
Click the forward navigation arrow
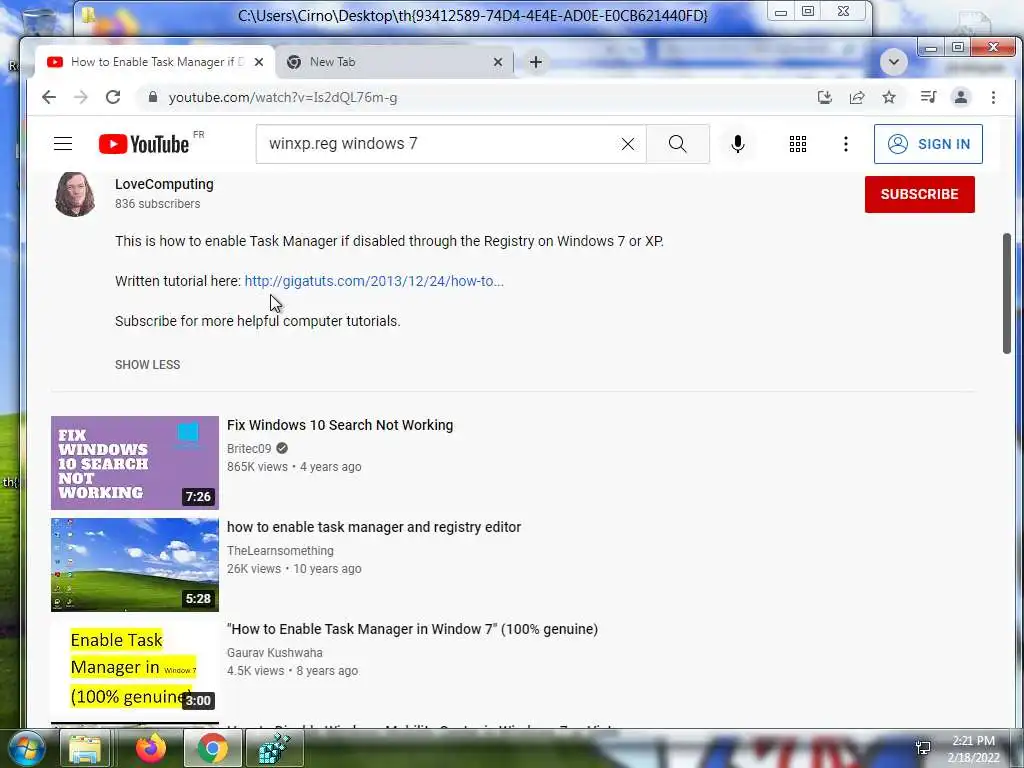[x=81, y=97]
